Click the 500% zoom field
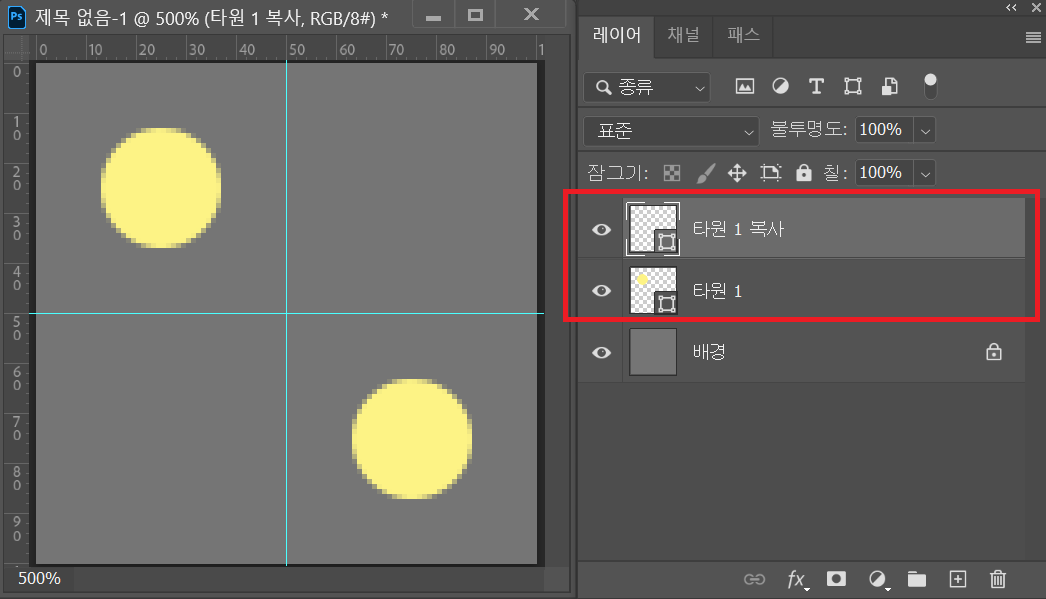Viewport: 1046px width, 599px height. pos(39,578)
